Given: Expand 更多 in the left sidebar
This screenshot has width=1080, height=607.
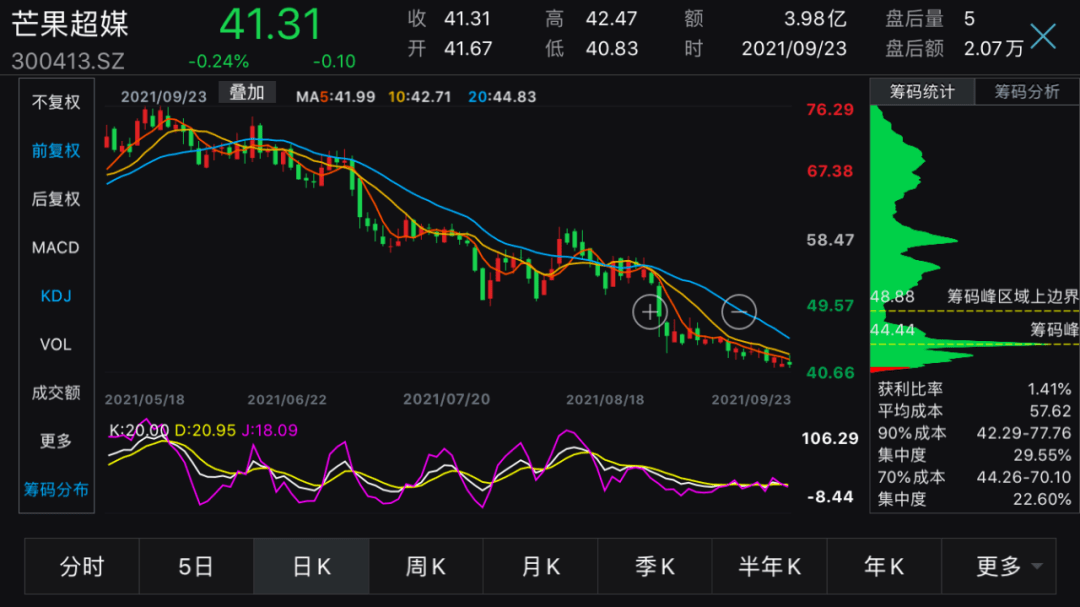Looking at the screenshot, I should 55,441.
